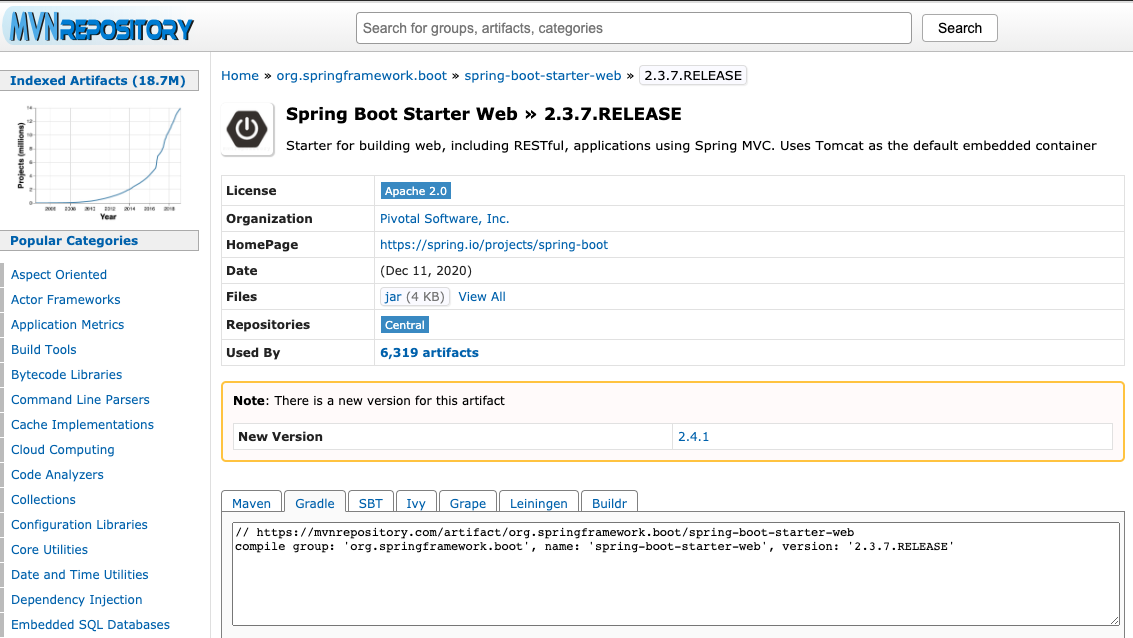The image size is (1133, 638).
Task: Open the spring.io project homepage link
Action: click(494, 245)
